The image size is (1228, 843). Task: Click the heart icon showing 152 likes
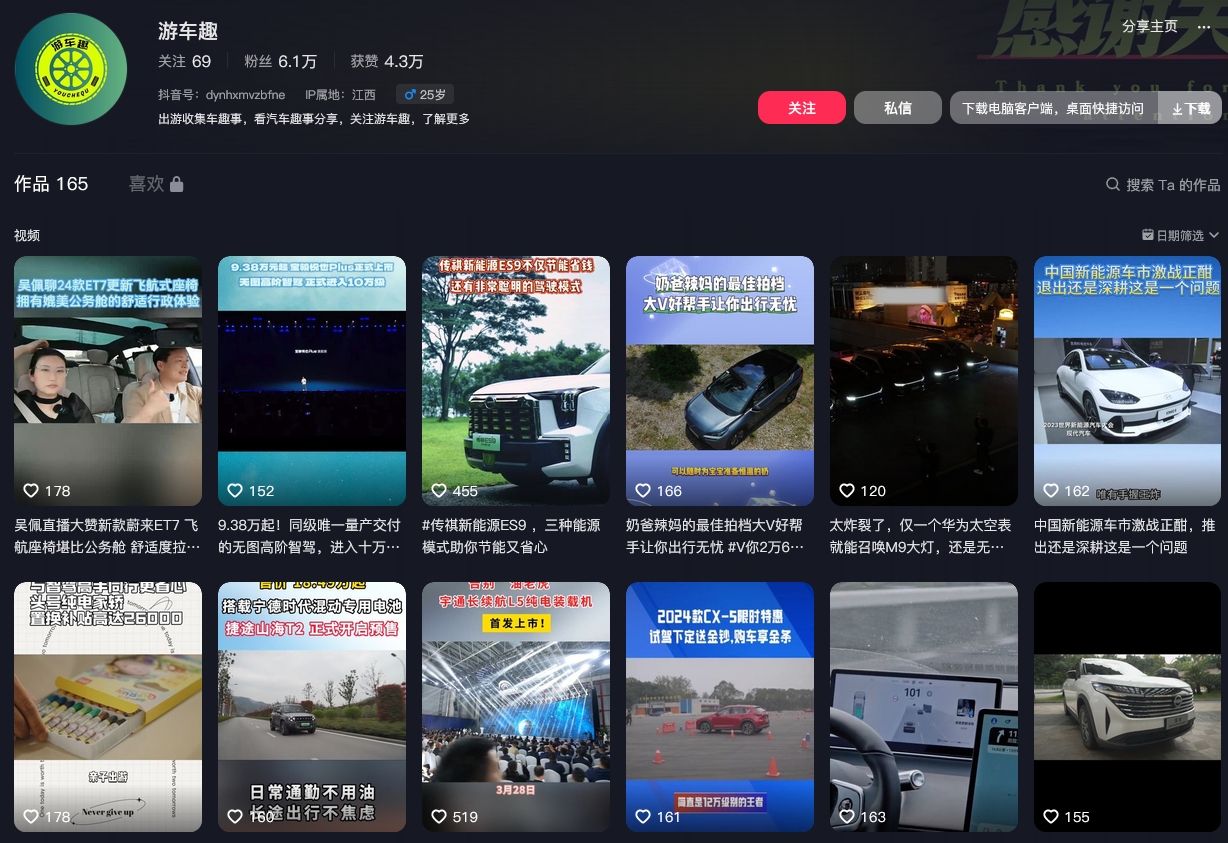235,491
